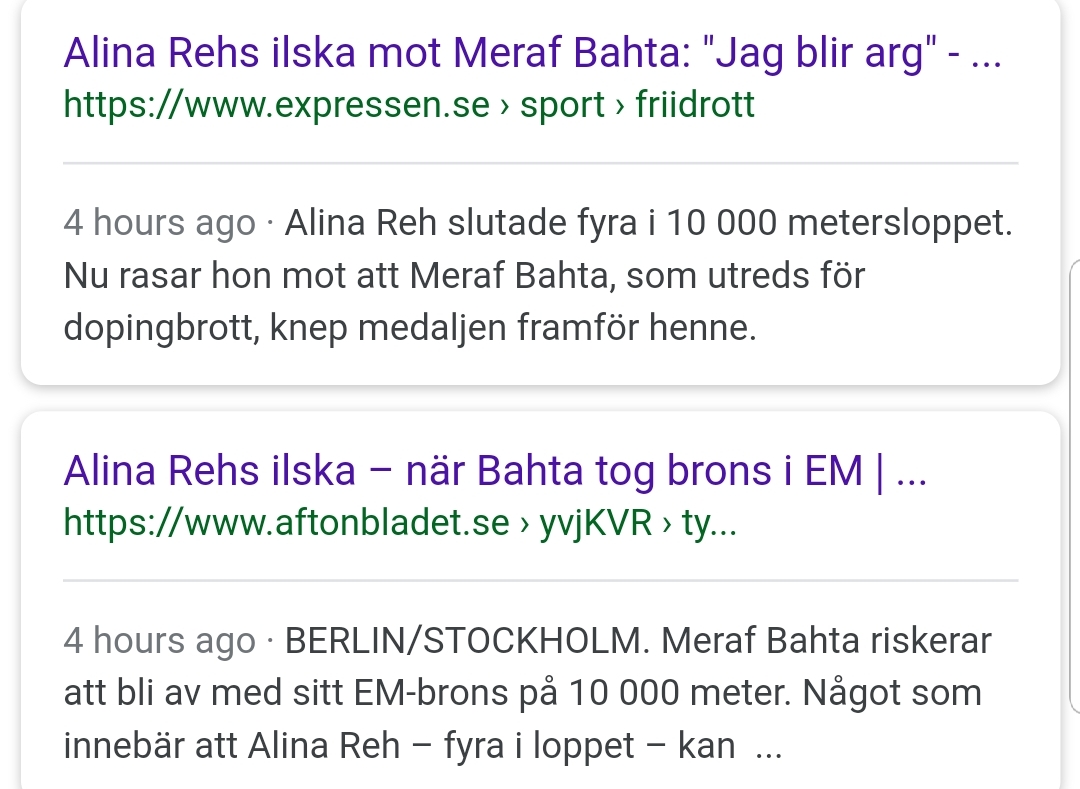
Task: Tap the Expressen snippet about dopingbrott
Action: (464, 276)
